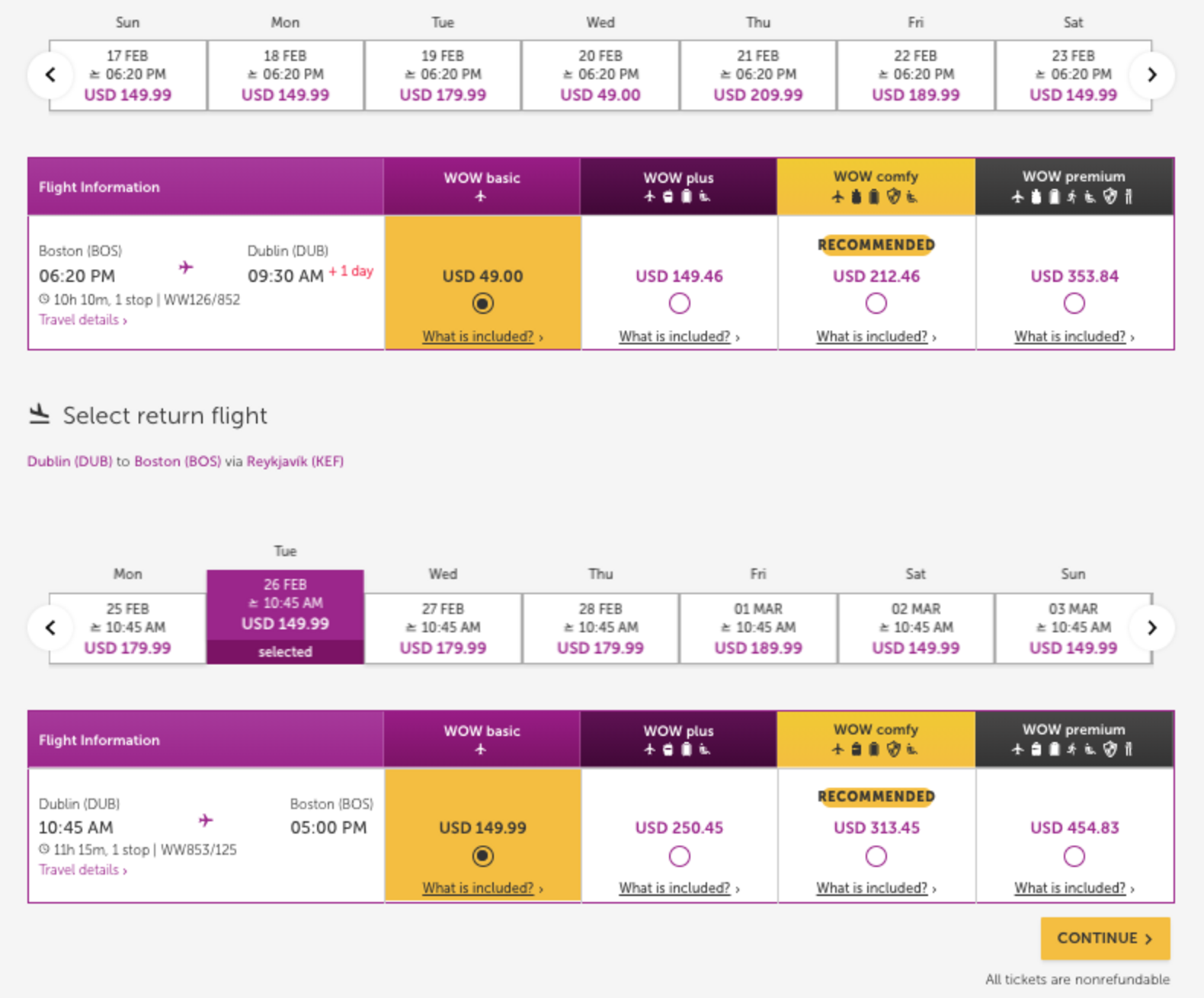Select outbound WOW plus USD 149.46 radio
Screen dimensions: 1204x998
[x=679, y=303]
